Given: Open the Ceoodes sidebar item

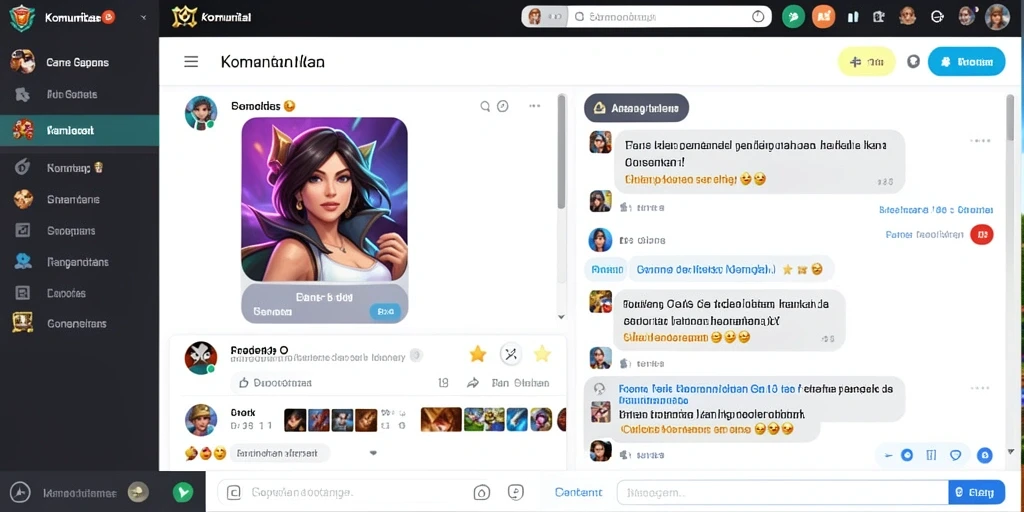Looking at the screenshot, I should [79, 293].
